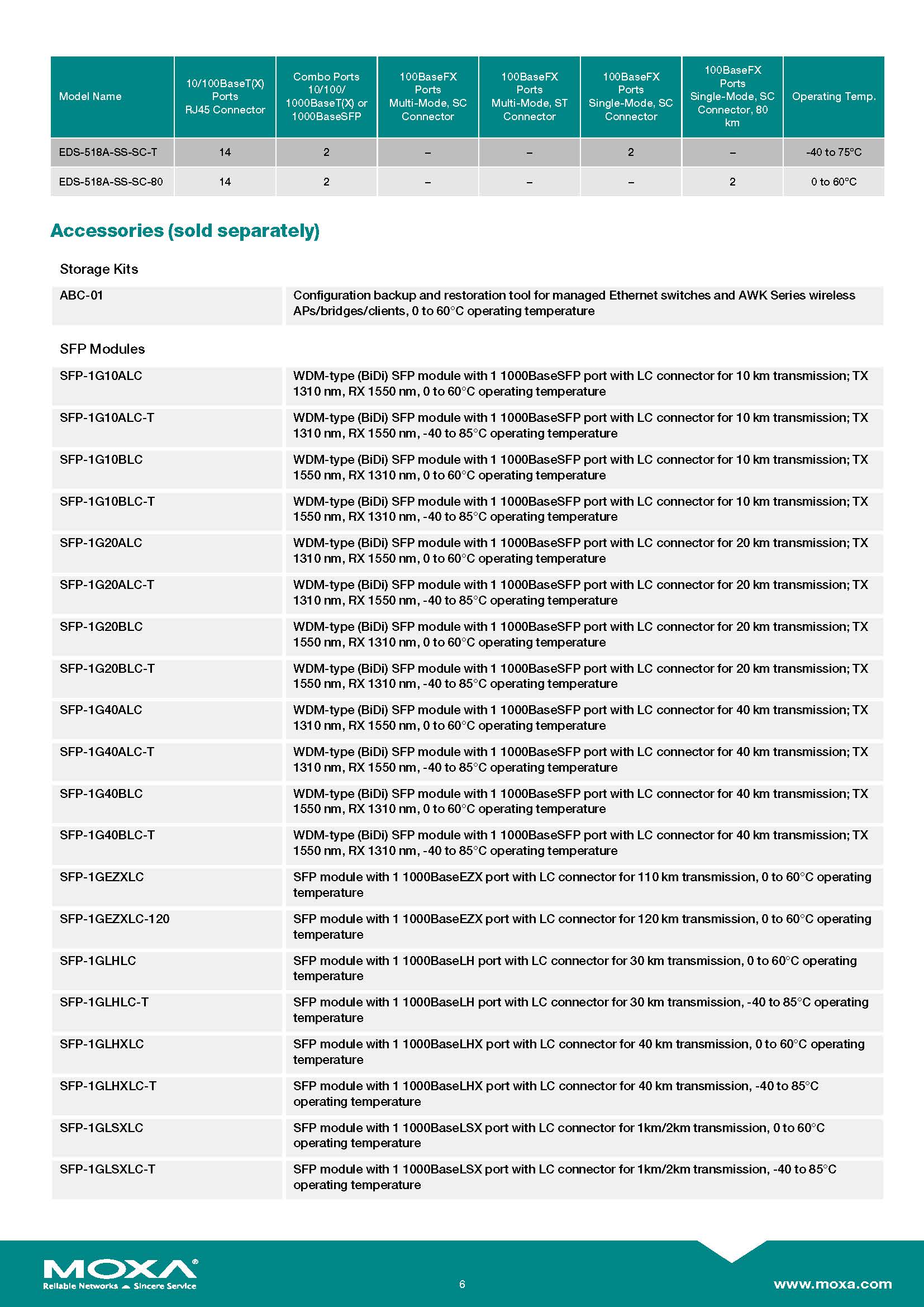
Task: Click the SFP Modules section label
Action: [x=102, y=349]
